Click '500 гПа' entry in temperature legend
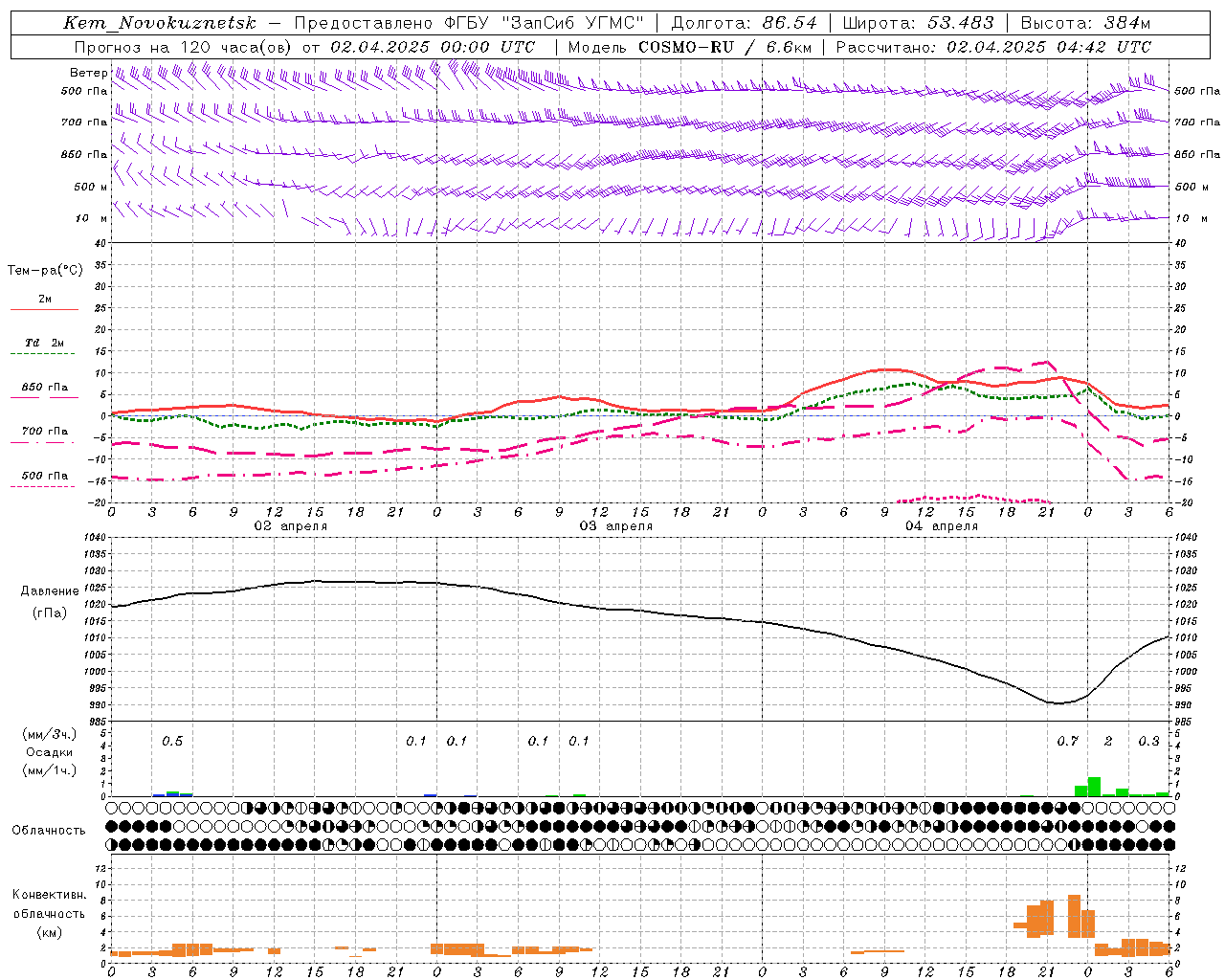The height and width of the screenshot is (980, 1225). (x=45, y=476)
